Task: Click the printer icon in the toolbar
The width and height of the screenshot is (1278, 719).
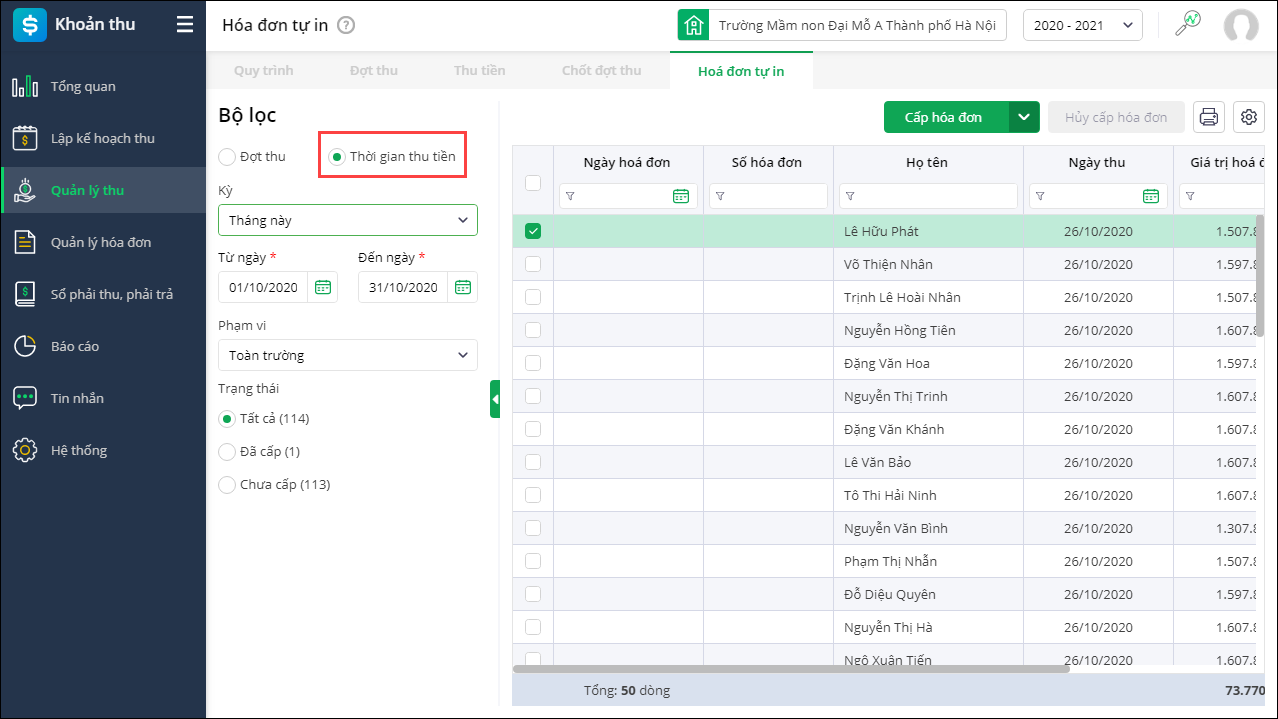Action: coord(1209,117)
